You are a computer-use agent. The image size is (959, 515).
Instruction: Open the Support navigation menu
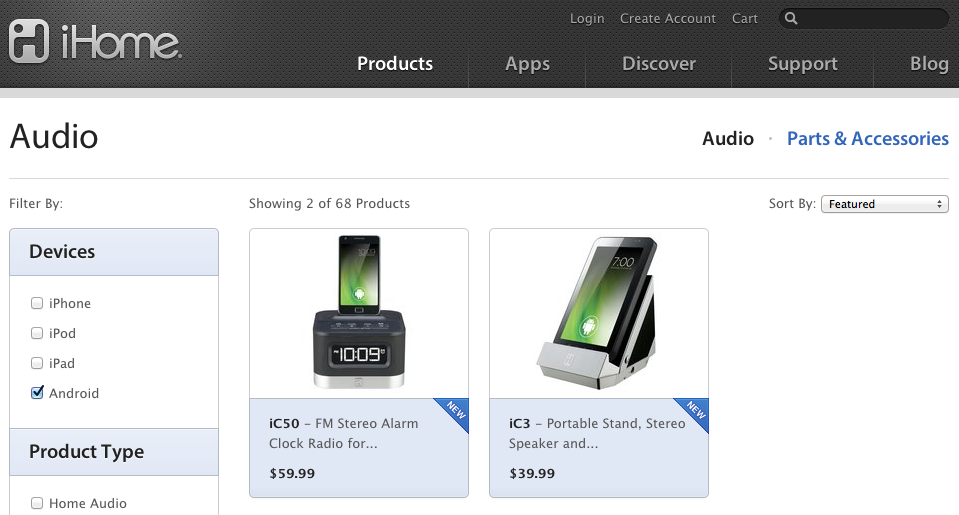pos(802,64)
